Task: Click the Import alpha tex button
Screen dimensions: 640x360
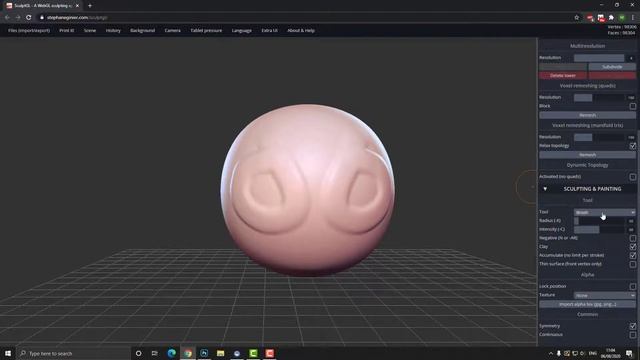Action: (x=587, y=304)
